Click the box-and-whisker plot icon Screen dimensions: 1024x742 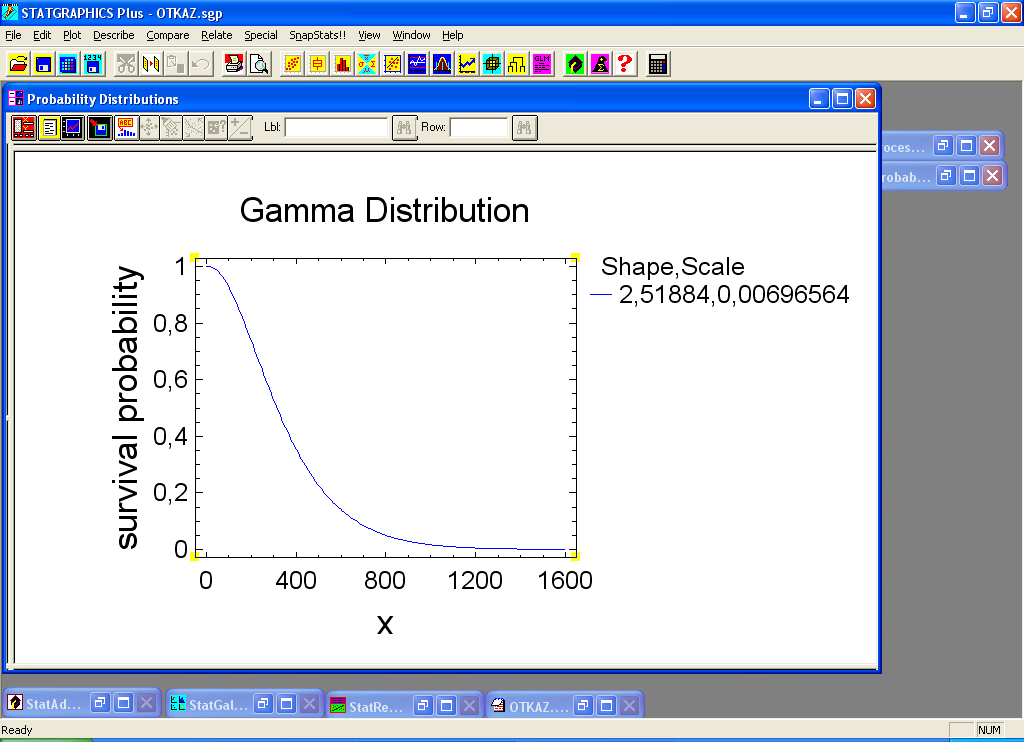coord(317,64)
